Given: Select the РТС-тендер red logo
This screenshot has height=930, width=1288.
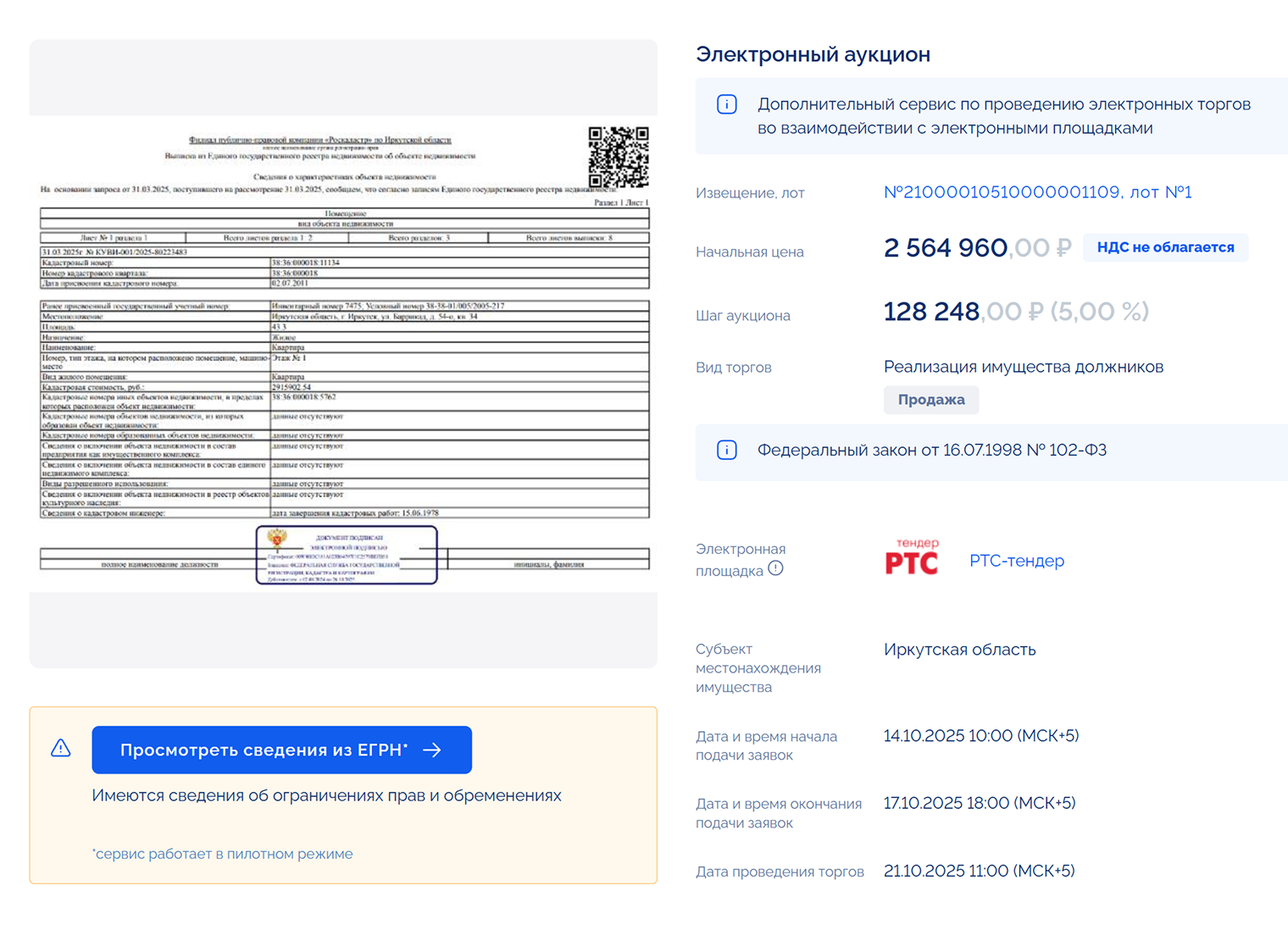Looking at the screenshot, I should (912, 556).
